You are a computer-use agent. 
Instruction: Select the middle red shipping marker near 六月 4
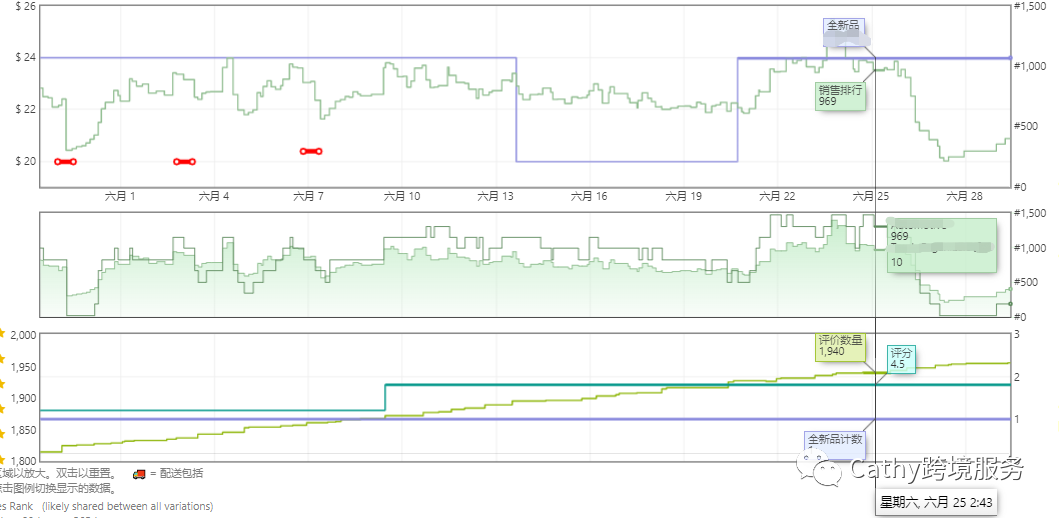click(184, 161)
